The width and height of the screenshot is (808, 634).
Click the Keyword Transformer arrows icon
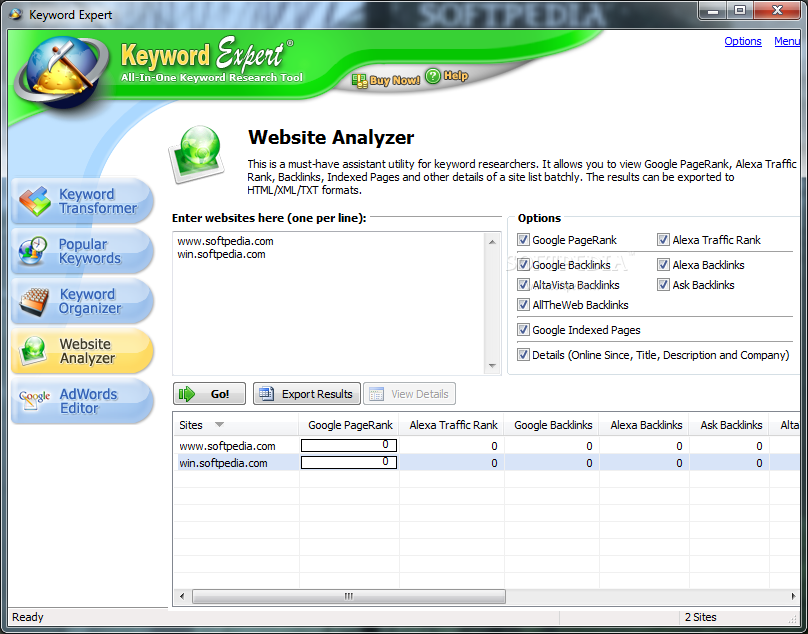tap(35, 201)
